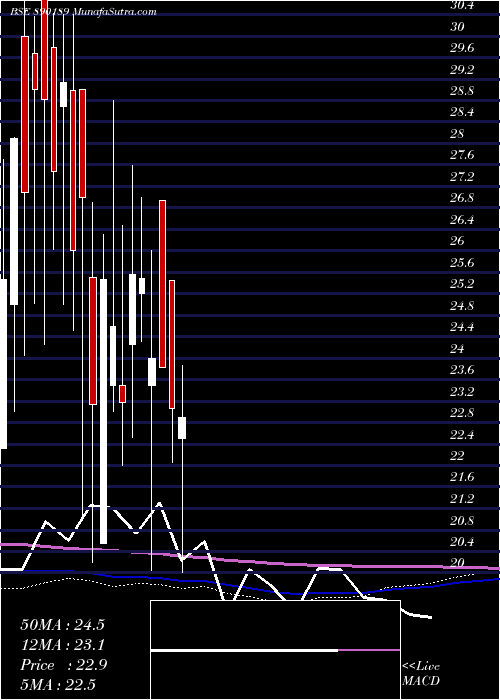Click the lower MACD panel box
Screen dimensions: 500x700
(x=275, y=675)
